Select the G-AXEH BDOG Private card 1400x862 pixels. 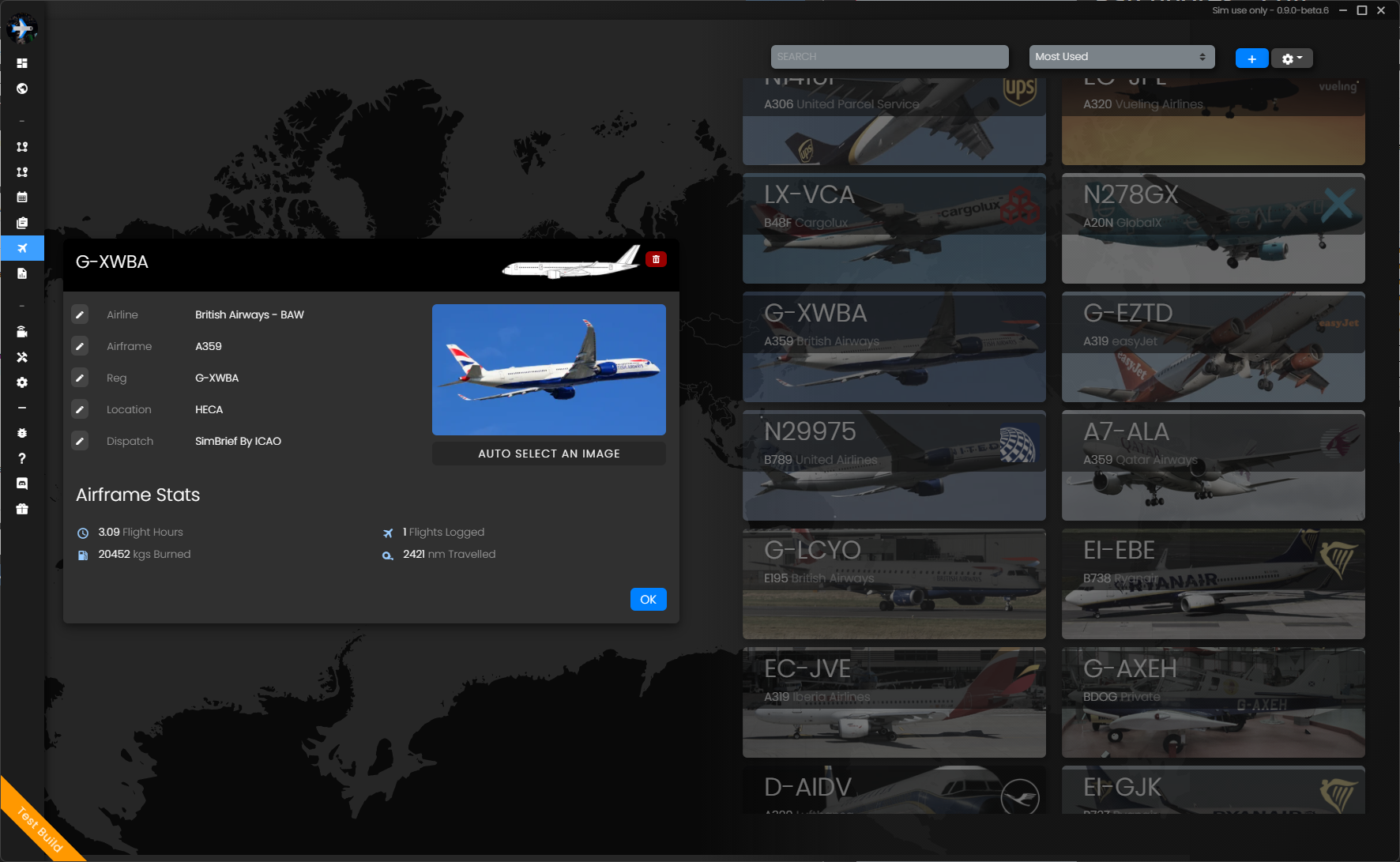pyautogui.click(x=1214, y=702)
